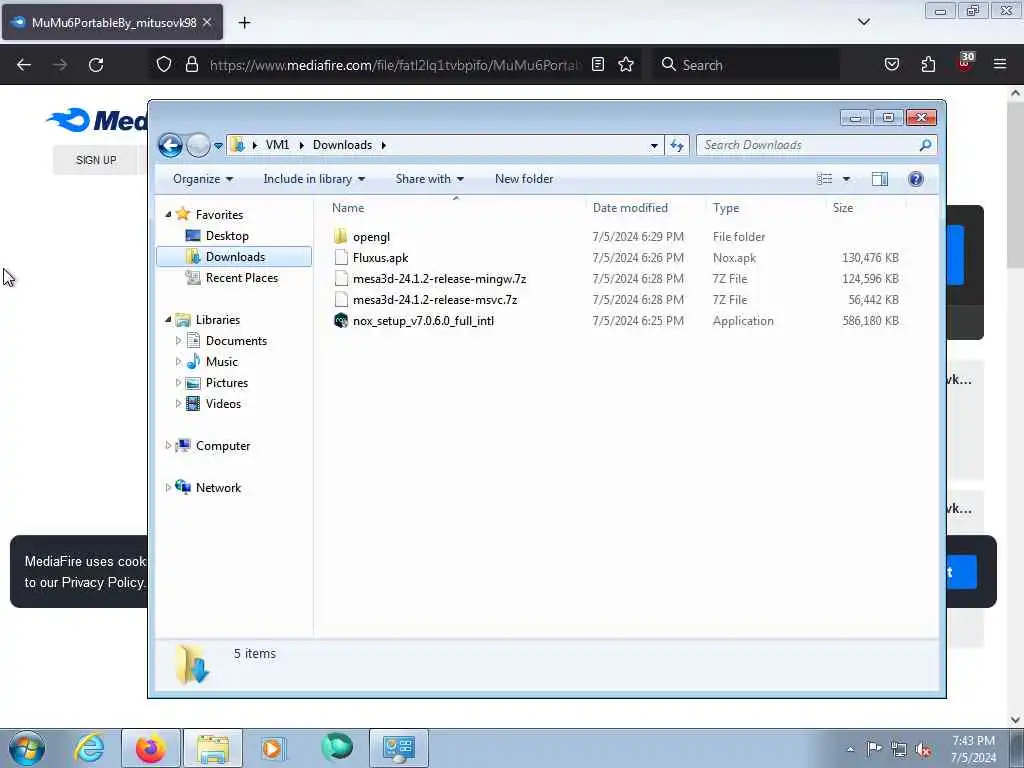
Task: Sort by the Type column header
Action: point(726,208)
